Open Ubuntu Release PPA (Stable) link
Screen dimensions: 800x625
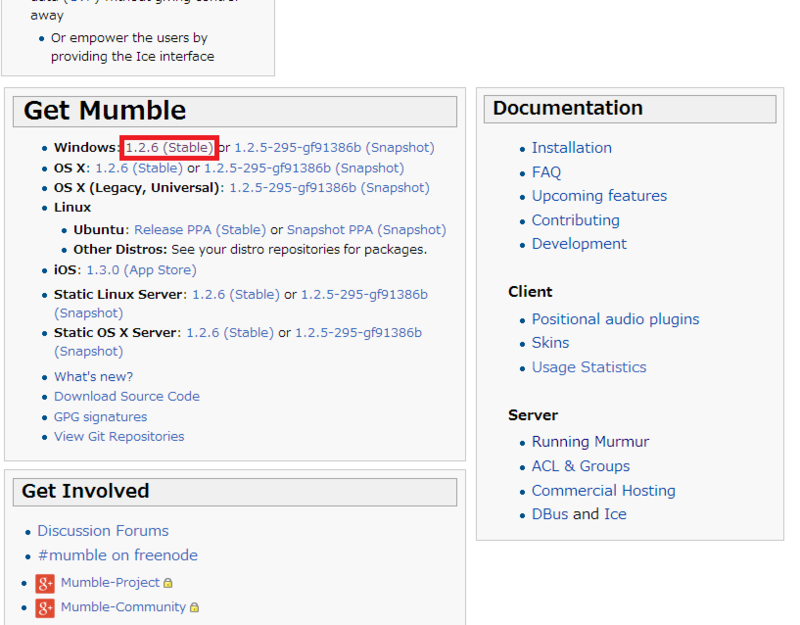tap(200, 230)
